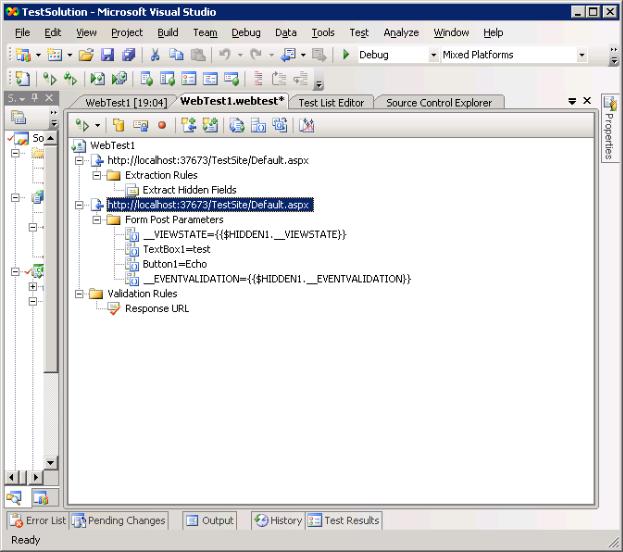Select the Response URL validation rule

(x=156, y=308)
